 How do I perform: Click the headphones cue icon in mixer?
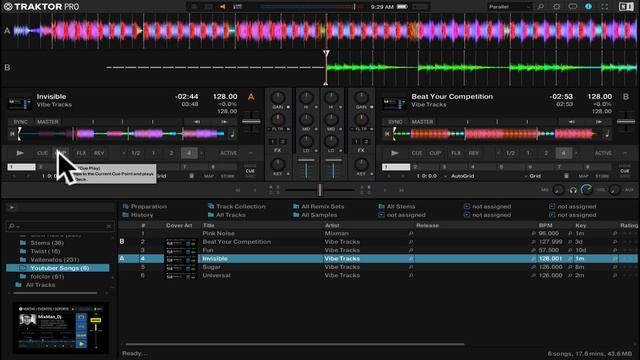point(573,190)
